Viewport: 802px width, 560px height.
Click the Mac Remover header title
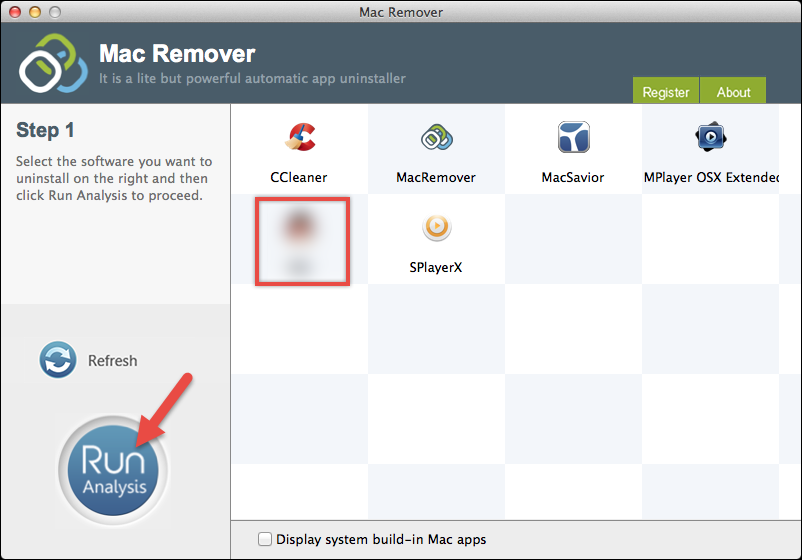pos(177,54)
